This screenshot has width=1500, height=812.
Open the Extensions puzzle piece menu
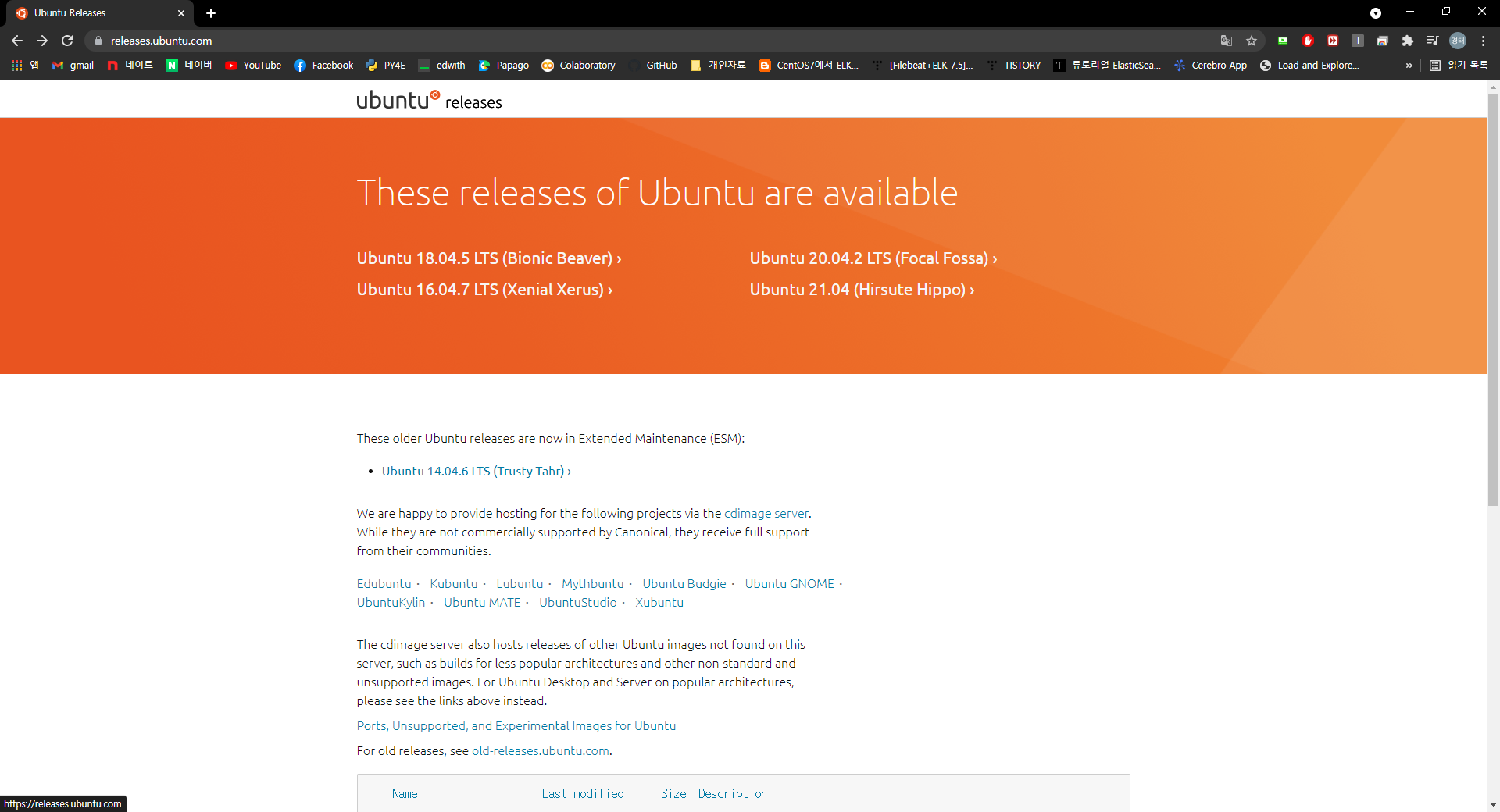1408,41
